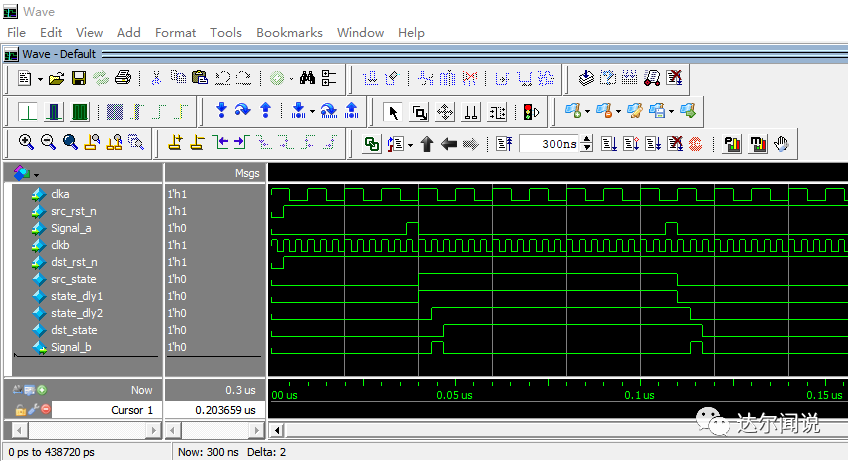
Task: Toggle the linked windows green icon
Action: [x=372, y=144]
